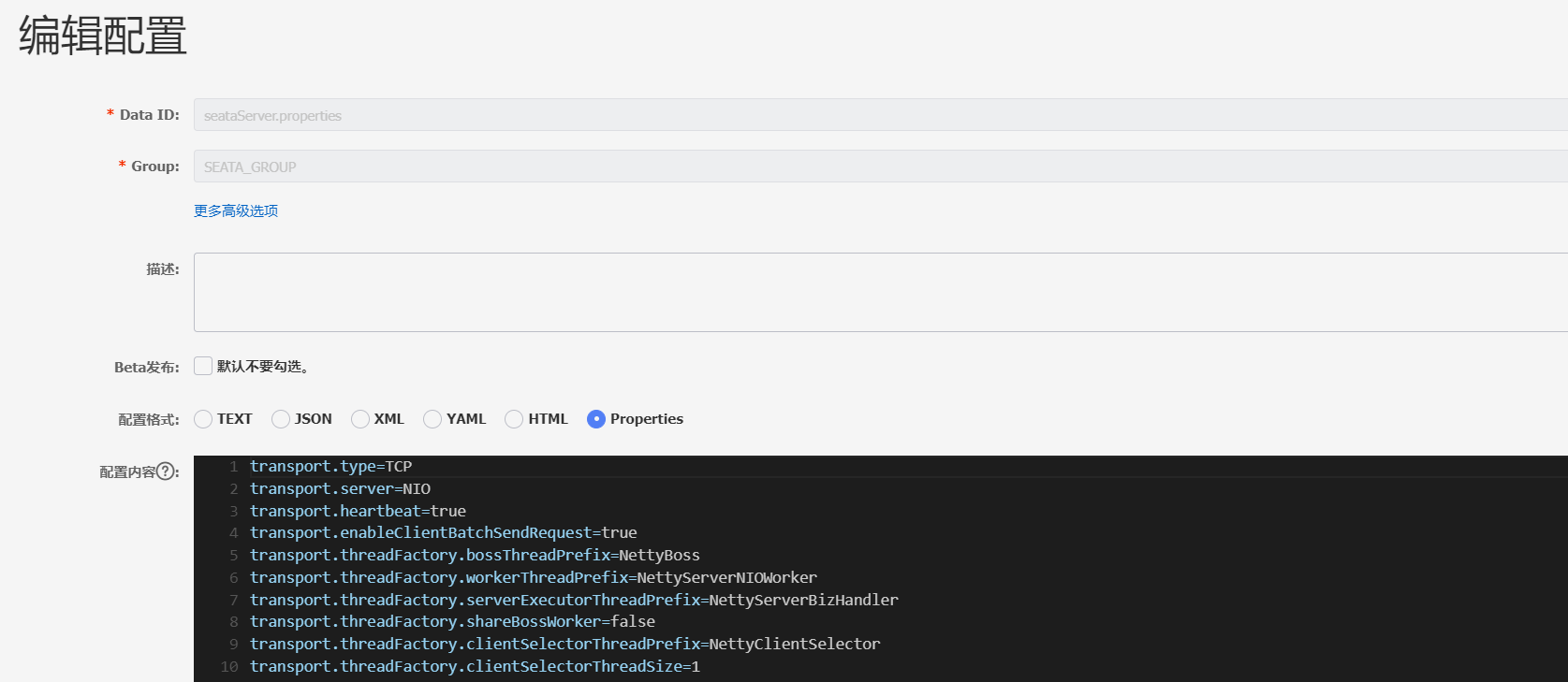Click line number 10 in editor gutter
This screenshot has height=682, width=1568.
pyautogui.click(x=229, y=666)
